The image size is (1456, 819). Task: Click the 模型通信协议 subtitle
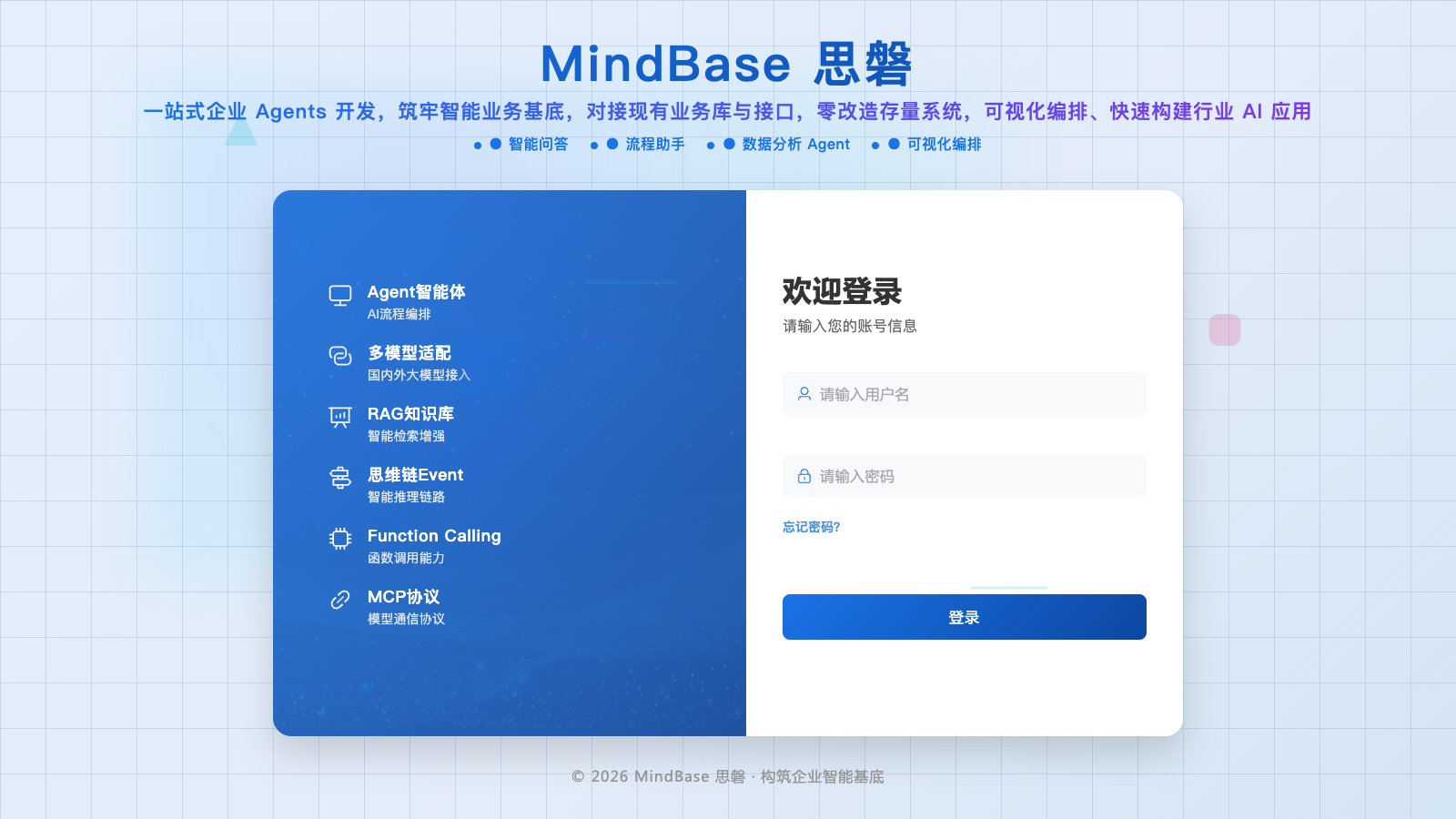[x=407, y=619]
